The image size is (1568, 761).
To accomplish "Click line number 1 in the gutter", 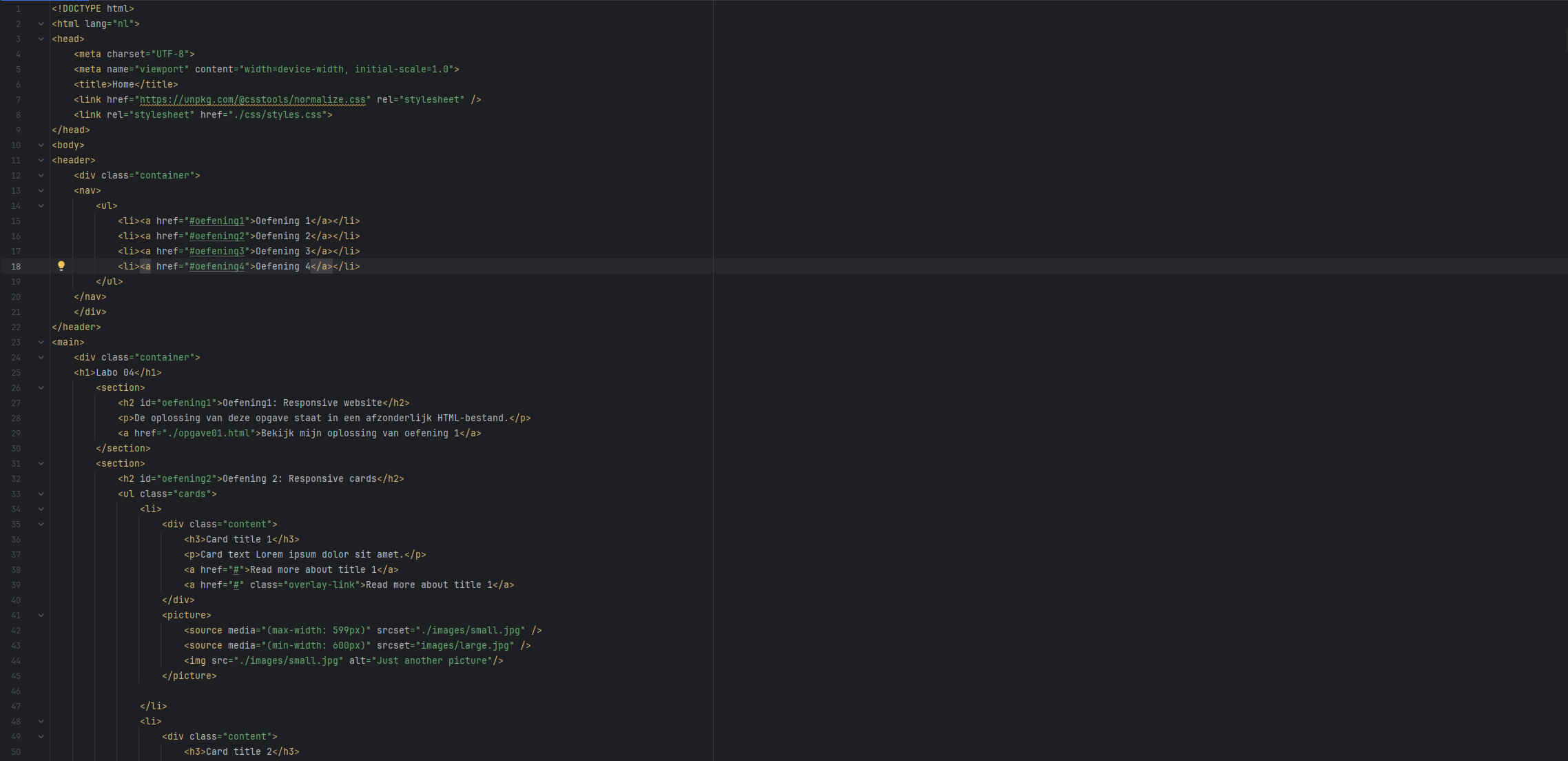I will pyautogui.click(x=18, y=9).
